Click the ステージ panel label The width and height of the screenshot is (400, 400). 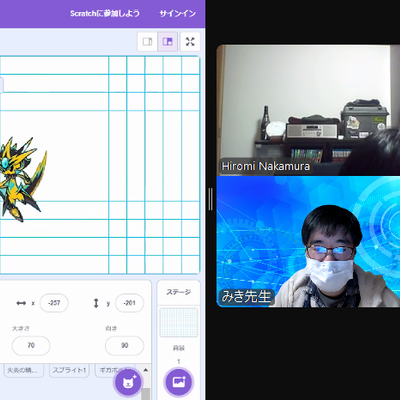(x=179, y=292)
